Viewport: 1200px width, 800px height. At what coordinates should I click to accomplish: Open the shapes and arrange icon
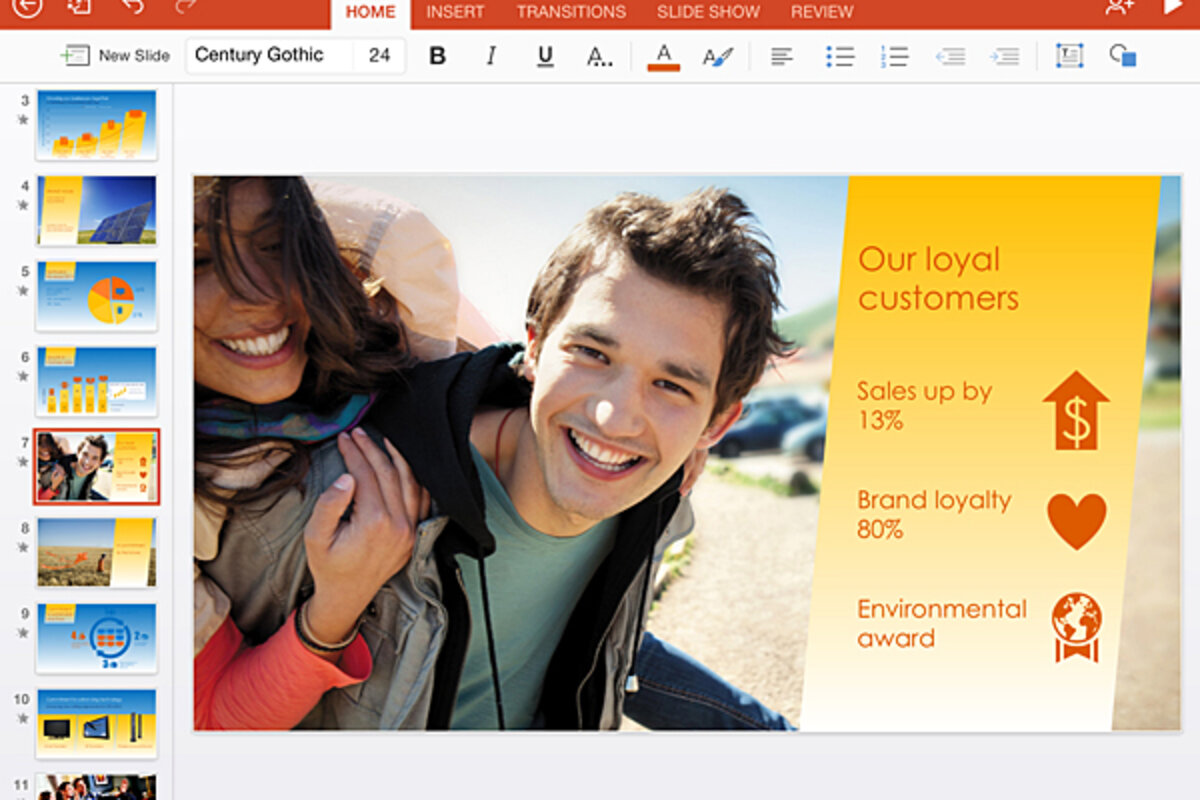(x=1123, y=56)
